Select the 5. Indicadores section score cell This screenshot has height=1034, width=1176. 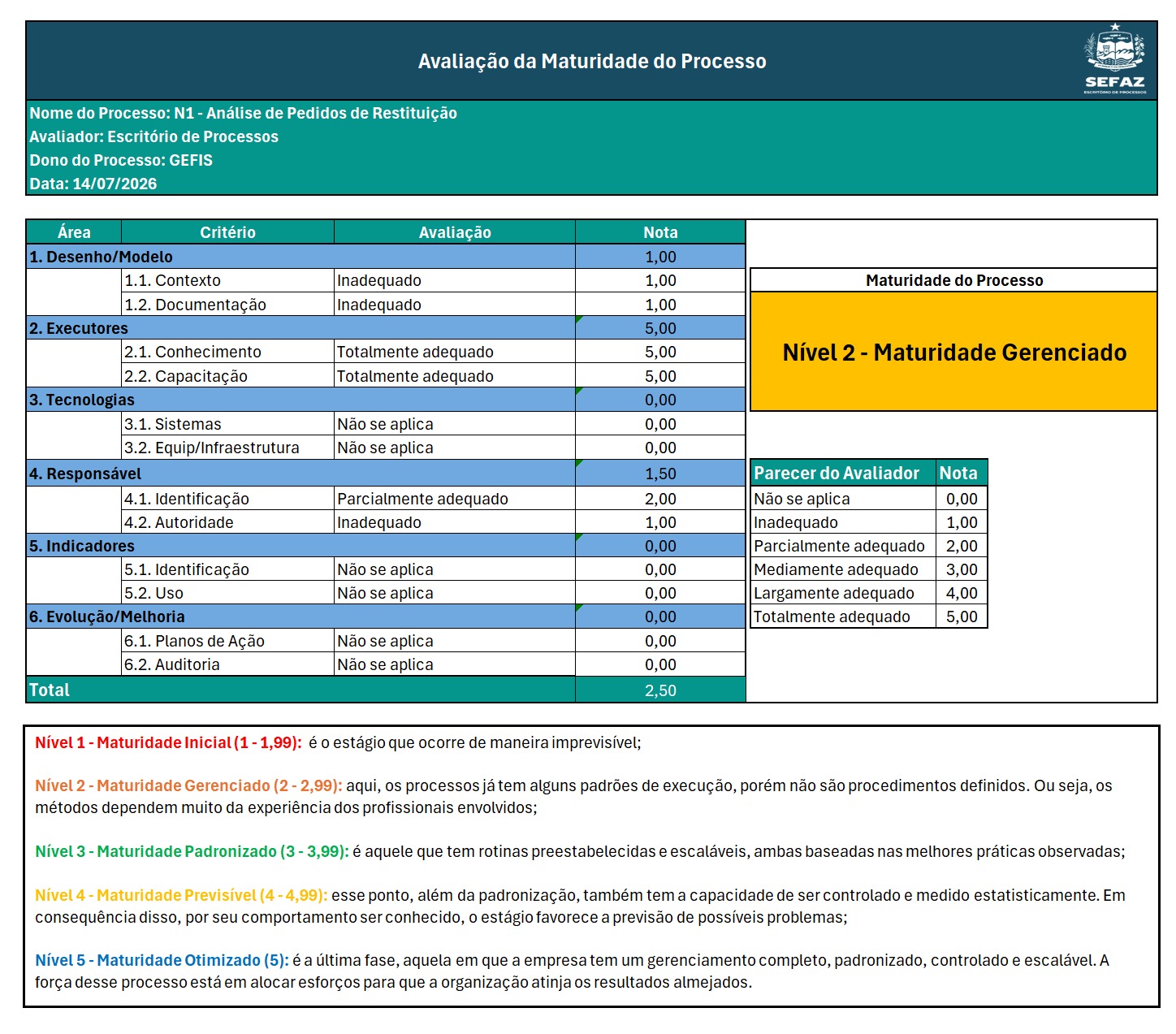(x=660, y=546)
